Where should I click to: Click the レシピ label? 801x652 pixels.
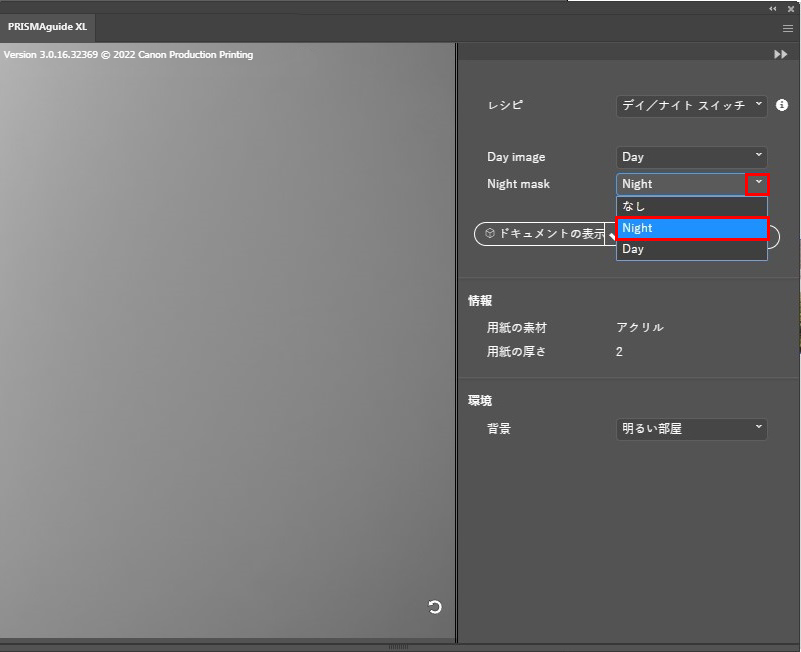click(x=505, y=105)
